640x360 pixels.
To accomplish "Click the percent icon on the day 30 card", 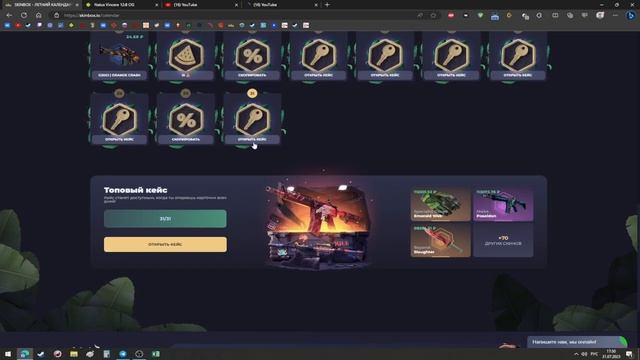I will point(186,120).
